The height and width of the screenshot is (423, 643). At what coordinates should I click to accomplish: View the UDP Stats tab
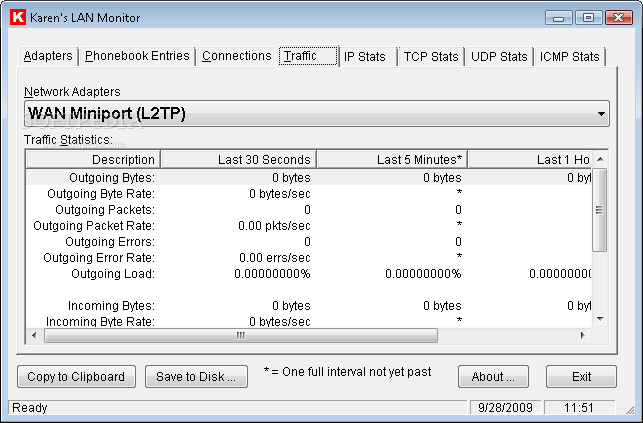[x=499, y=57]
